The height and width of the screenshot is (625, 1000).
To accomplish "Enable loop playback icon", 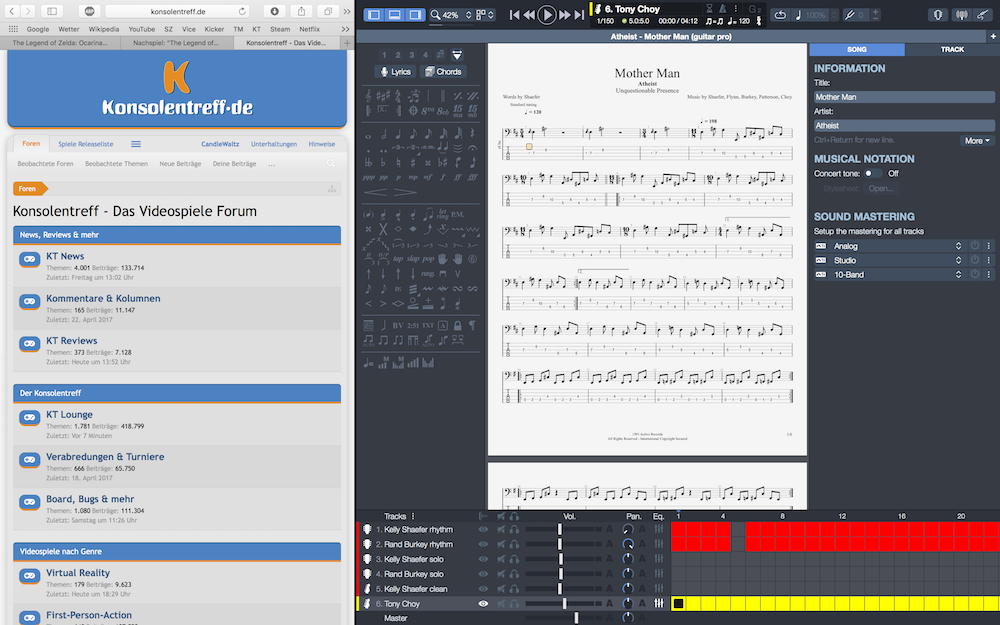I will tap(780, 15).
